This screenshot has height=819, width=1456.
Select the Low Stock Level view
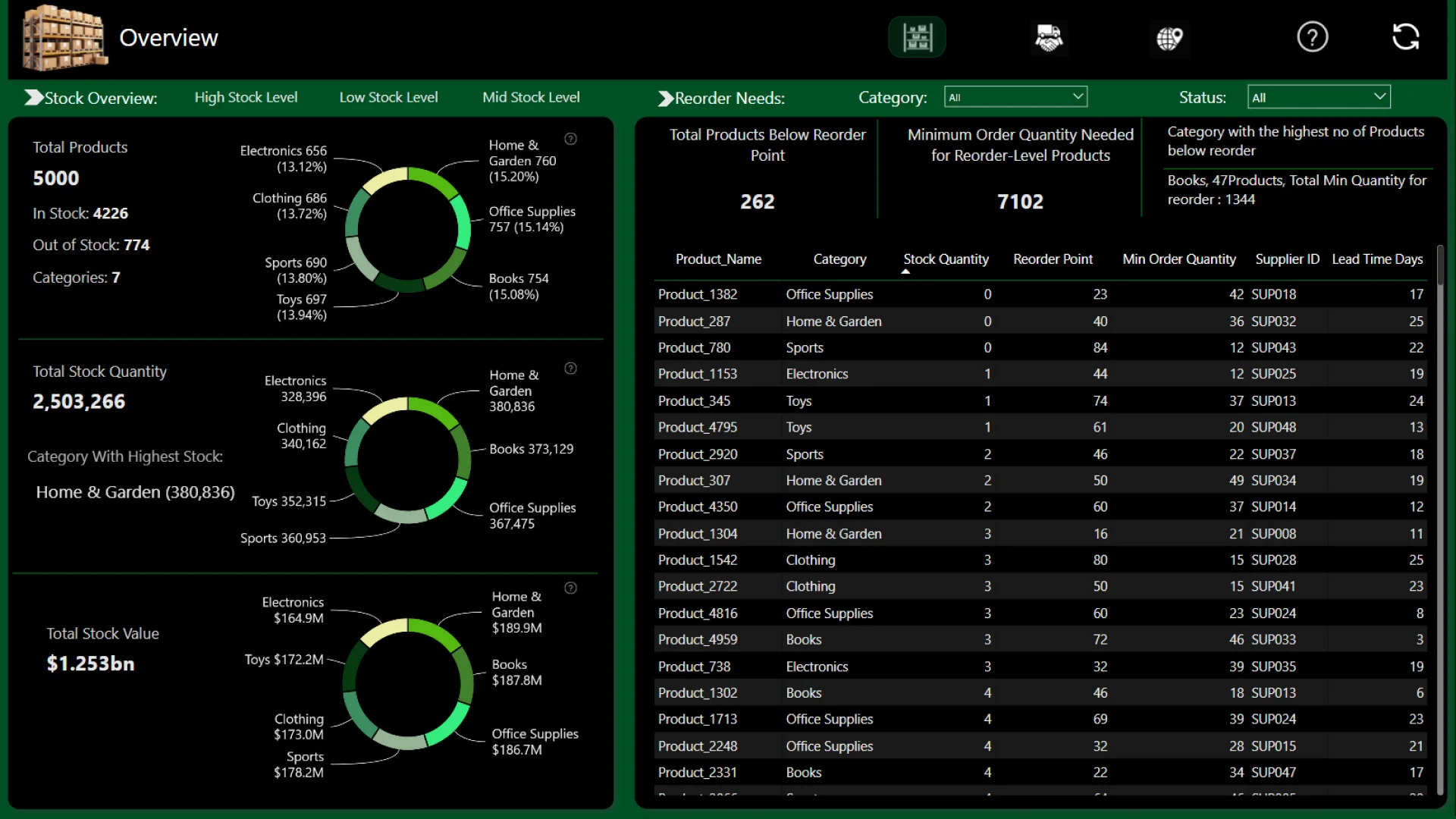(388, 97)
